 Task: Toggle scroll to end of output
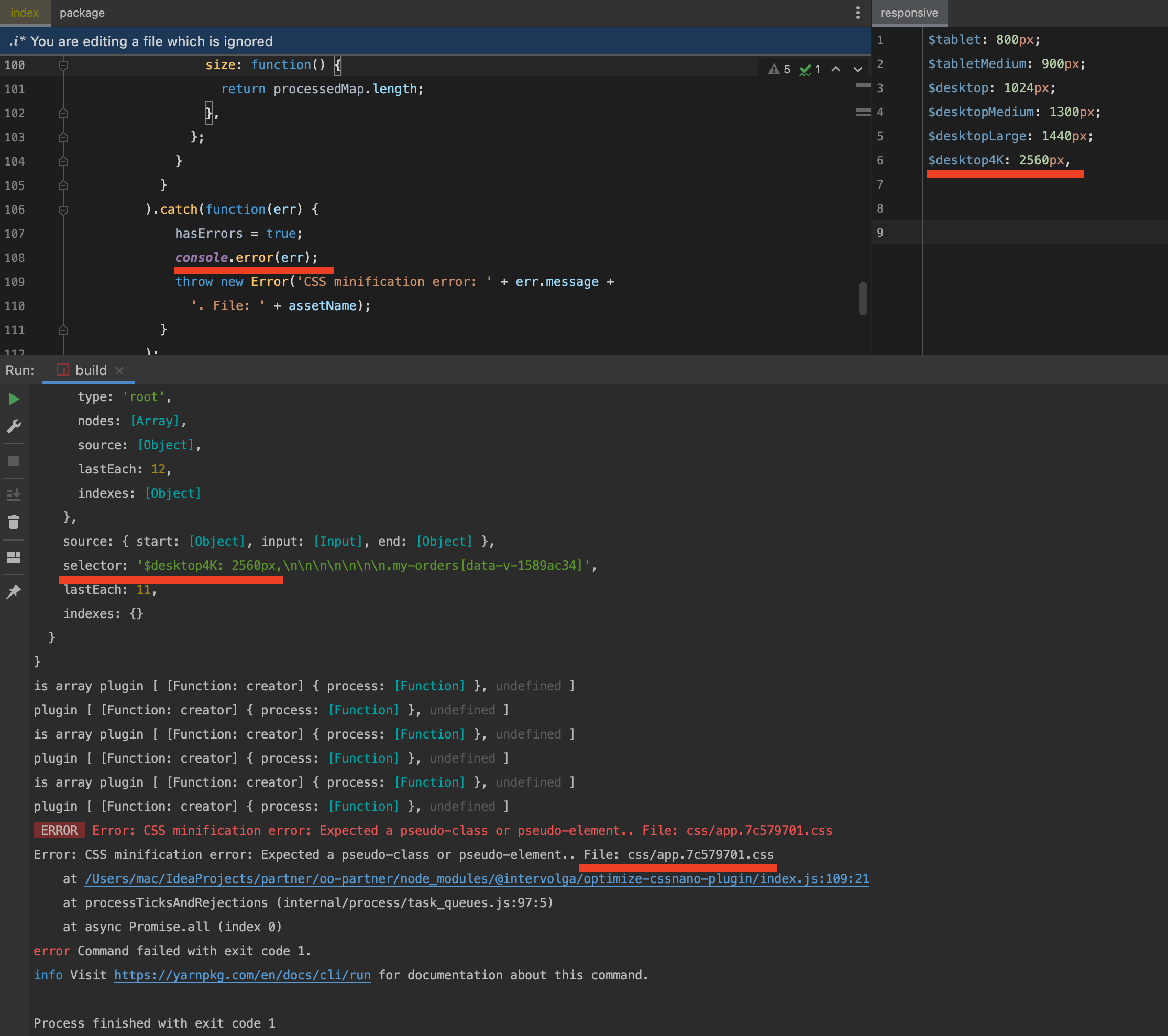point(14,494)
